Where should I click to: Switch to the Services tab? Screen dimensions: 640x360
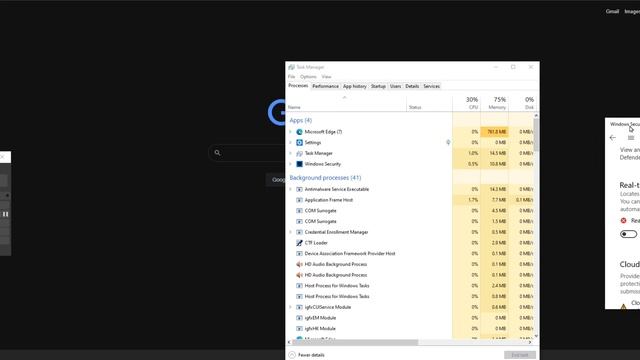tap(431, 86)
